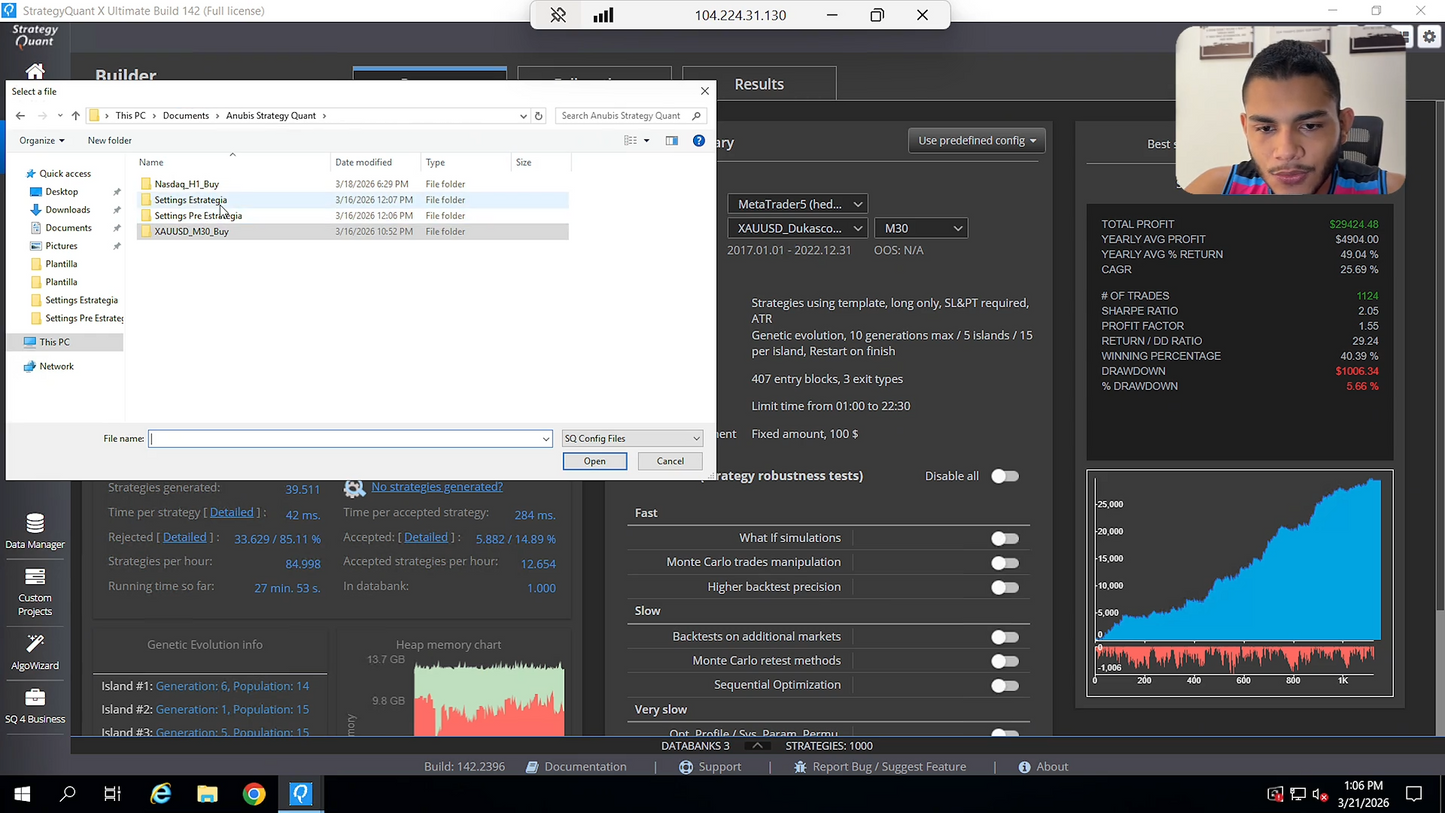Open Google Chrome from the taskbar

point(254,794)
